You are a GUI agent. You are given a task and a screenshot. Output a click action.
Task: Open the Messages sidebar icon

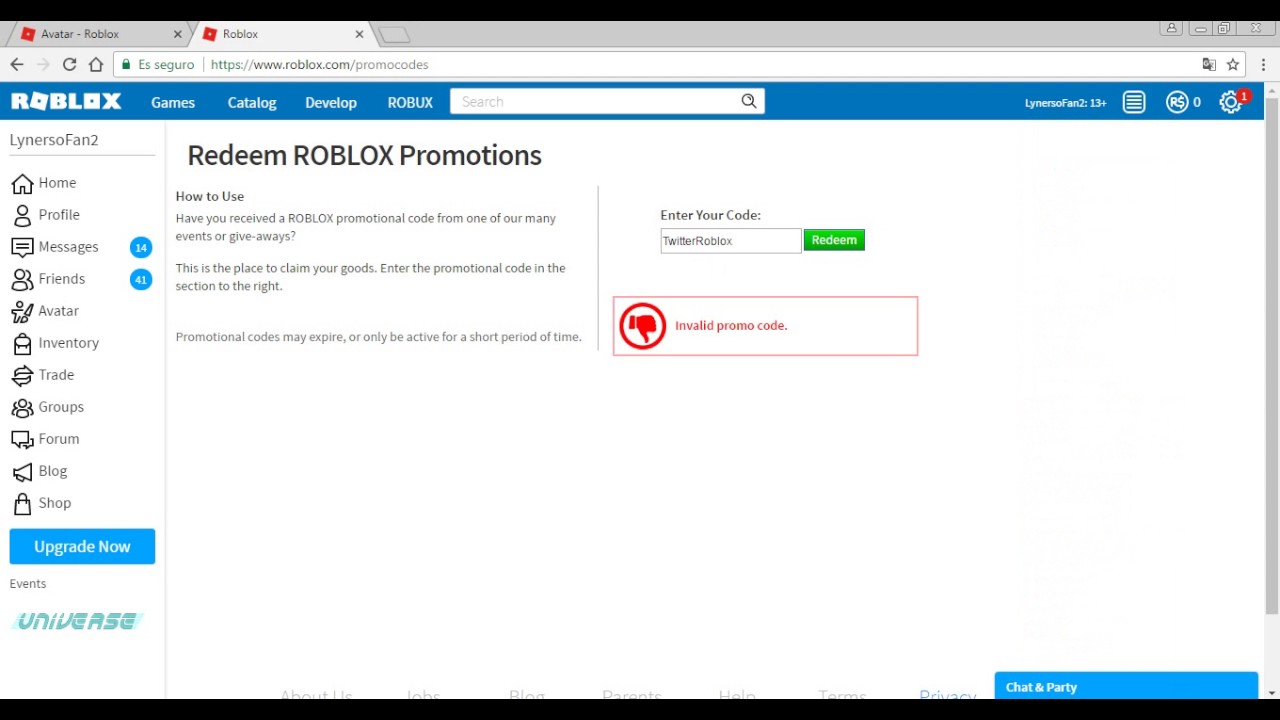point(22,247)
